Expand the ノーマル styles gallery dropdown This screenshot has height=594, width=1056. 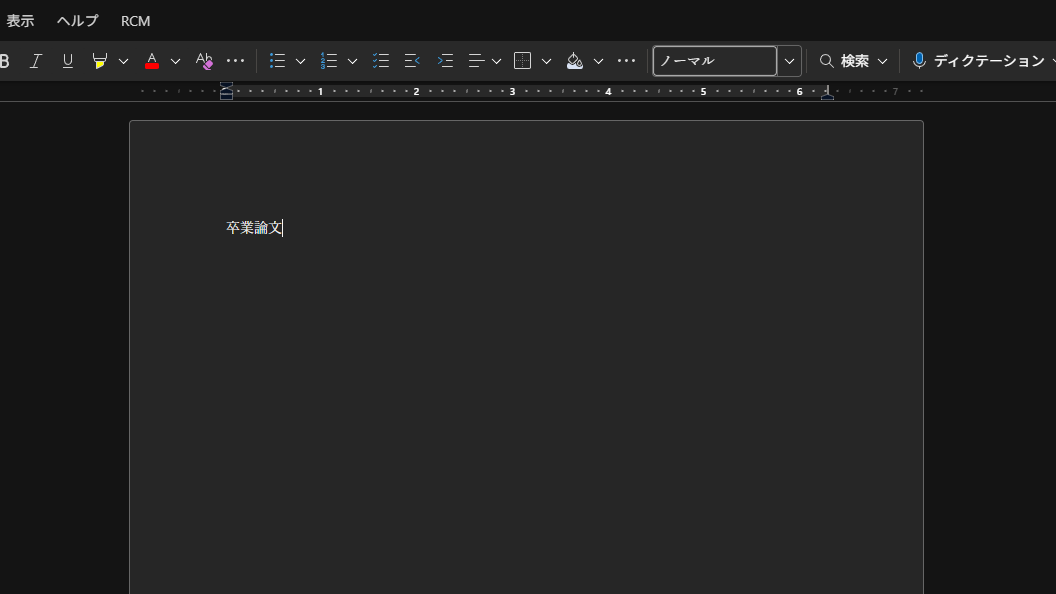click(x=789, y=61)
